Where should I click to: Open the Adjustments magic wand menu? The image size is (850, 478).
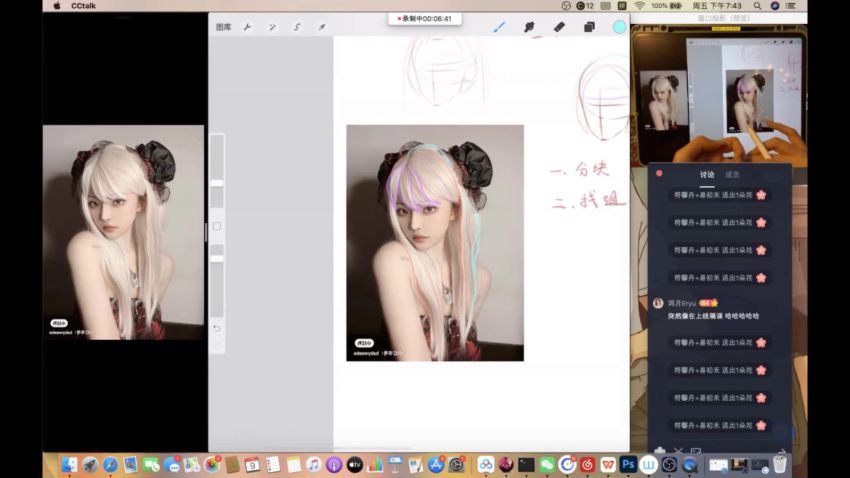tap(272, 27)
